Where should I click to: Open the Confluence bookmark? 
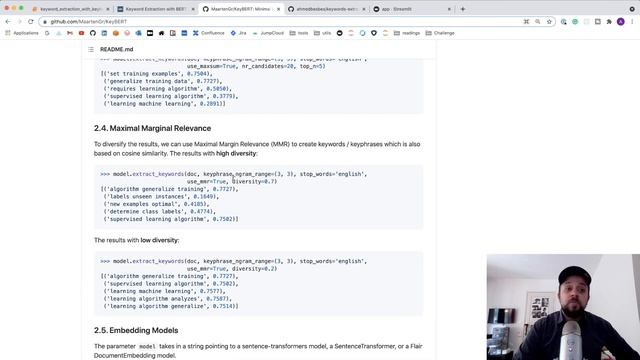209,33
